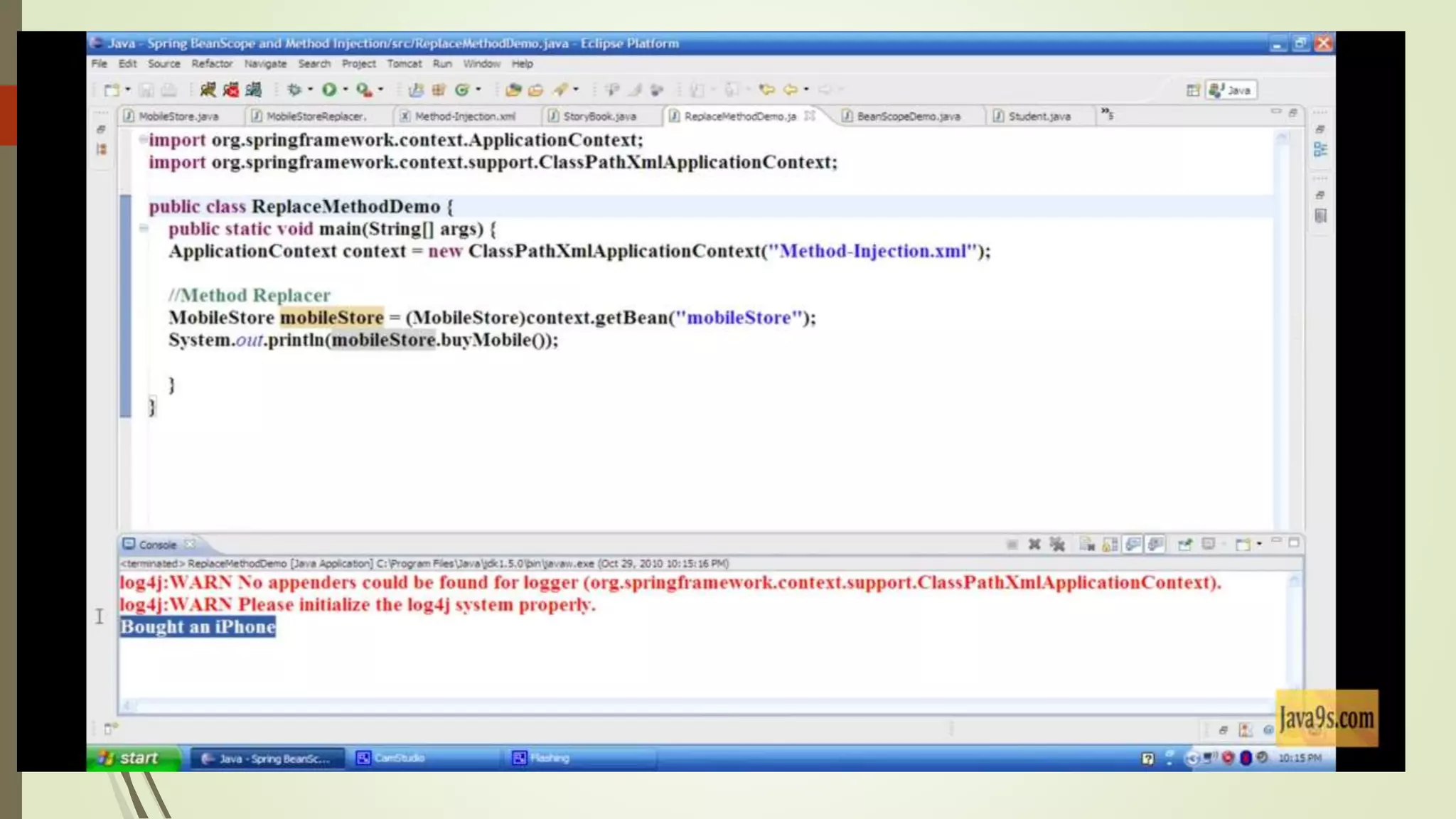Click the CamStudio taskbar item
Viewport: 1456px width, 819px height.
pos(398,759)
